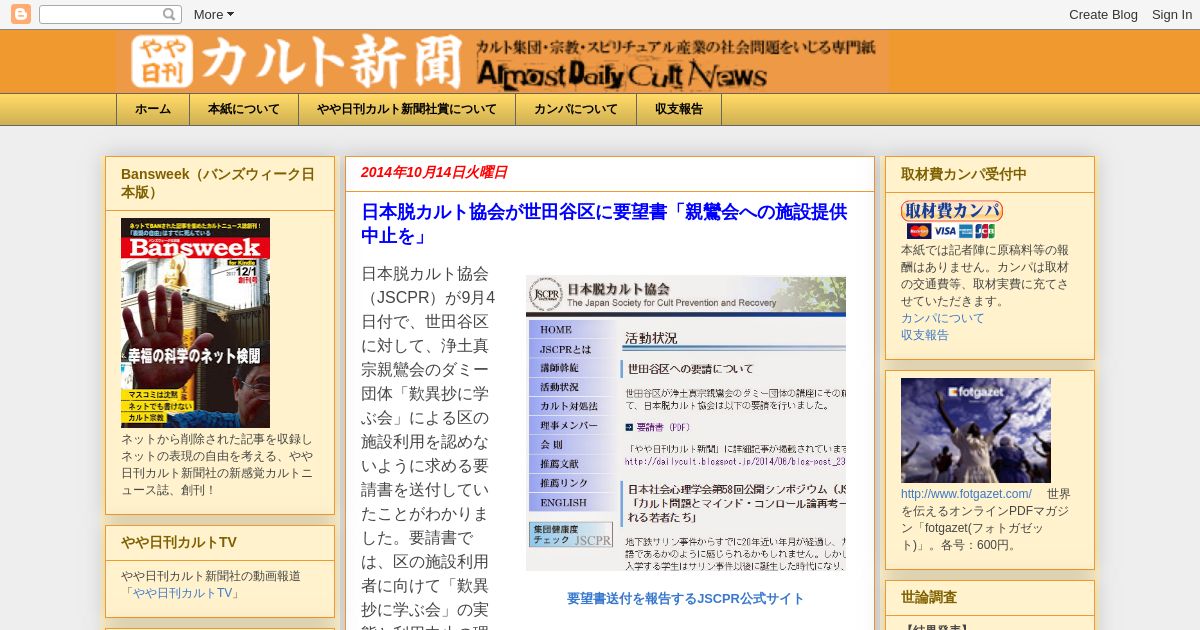Click the fotgazet photo thumbnail
The image size is (1200, 630).
point(976,430)
